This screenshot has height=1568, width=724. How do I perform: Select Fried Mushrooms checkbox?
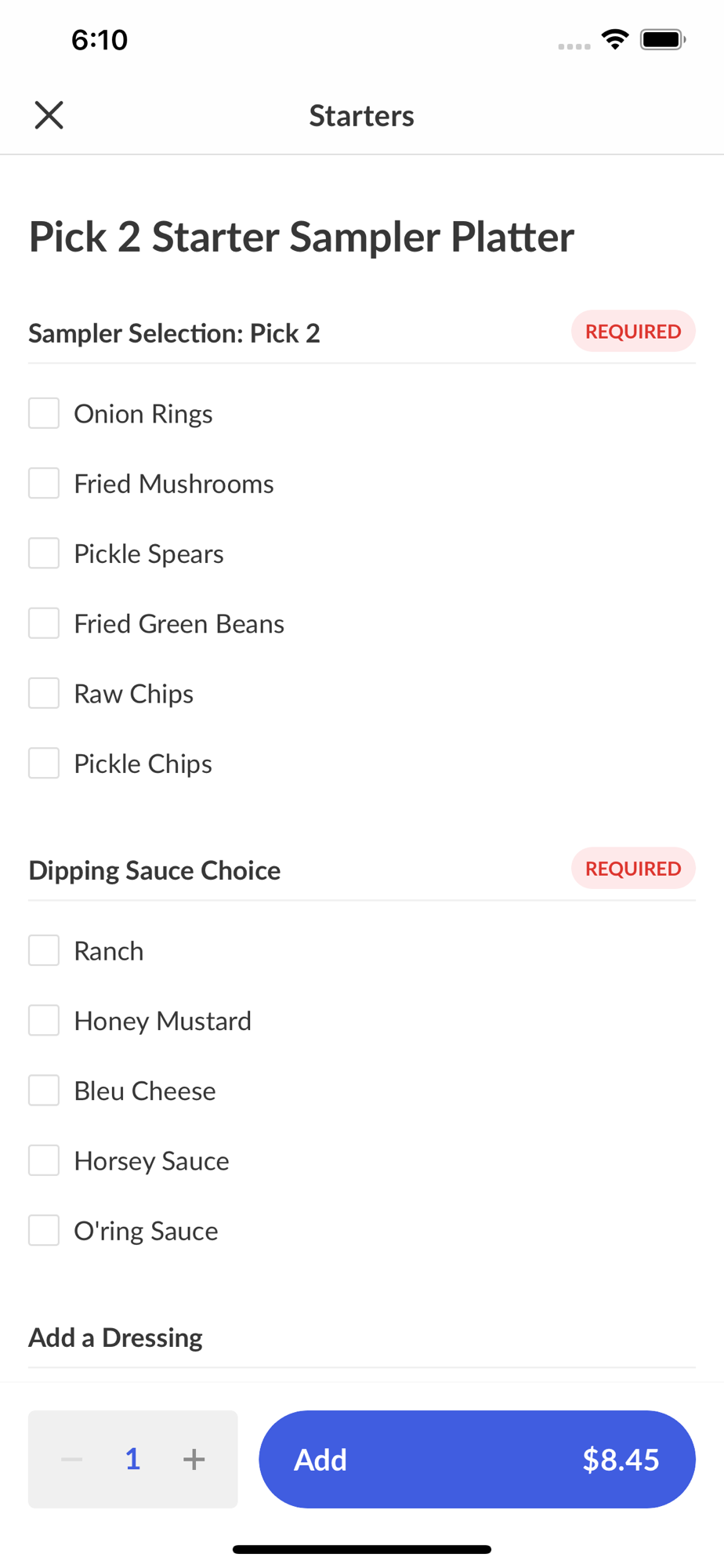pyautogui.click(x=44, y=484)
